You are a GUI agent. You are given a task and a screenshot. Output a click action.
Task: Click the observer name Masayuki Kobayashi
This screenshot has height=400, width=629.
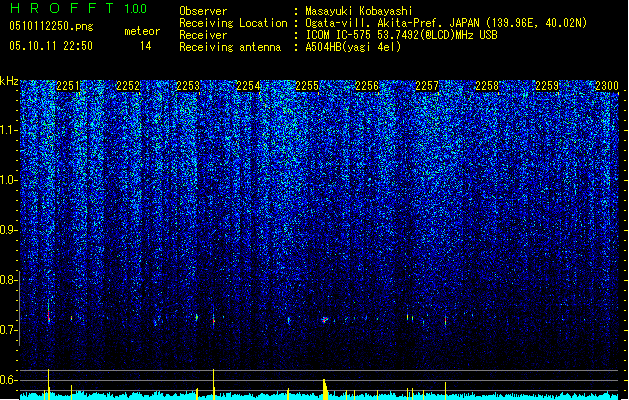(x=359, y=11)
